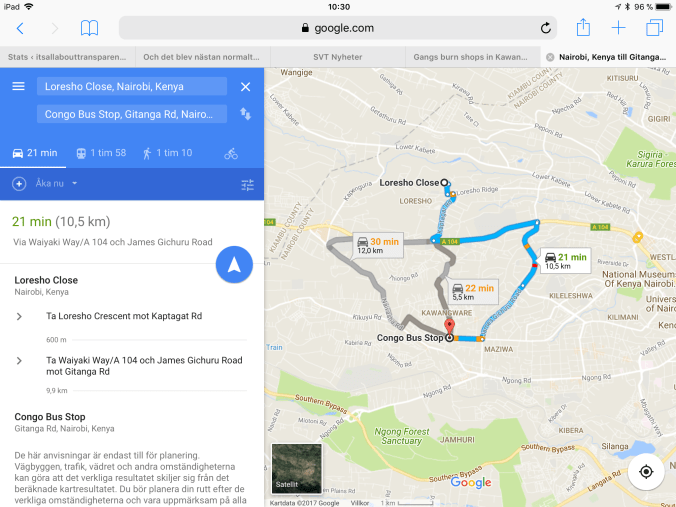Open the route options sliders icon
Screen dimensions: 676x507
coord(247,185)
